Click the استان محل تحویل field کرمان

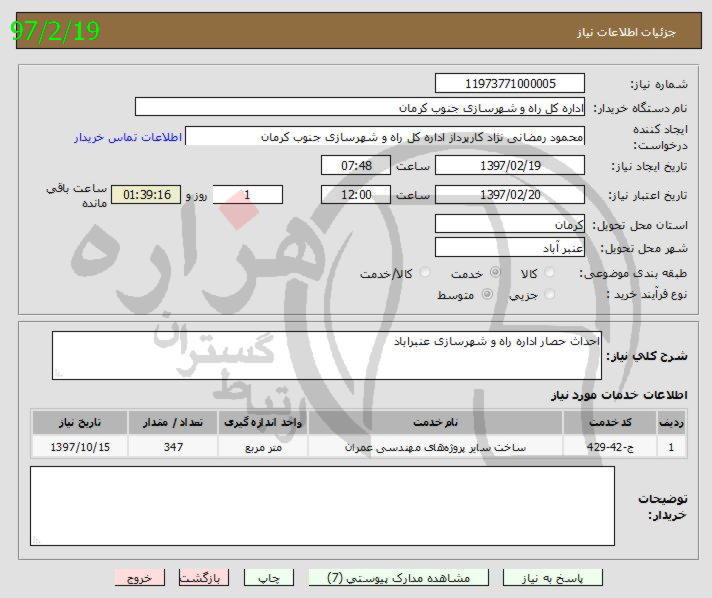[509, 224]
